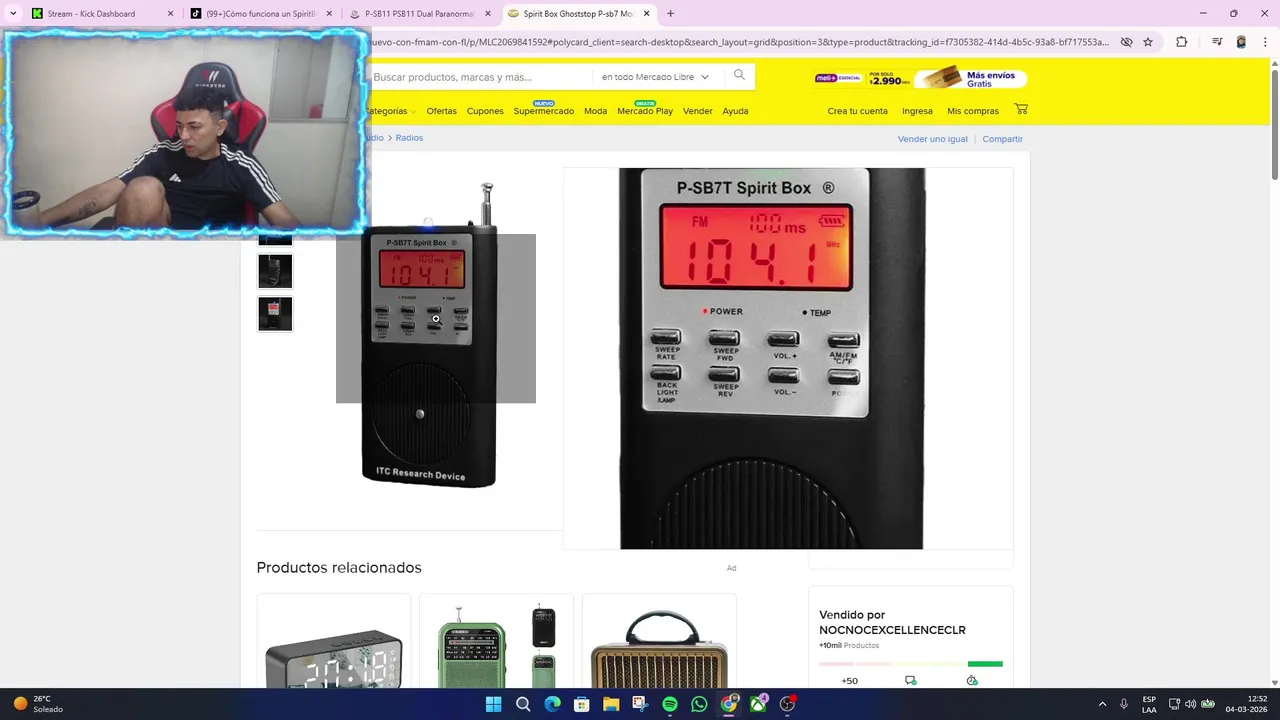This screenshot has height=720, width=1280.
Task: Expand the hidden system tray icons chevron
Action: pos(1102,704)
